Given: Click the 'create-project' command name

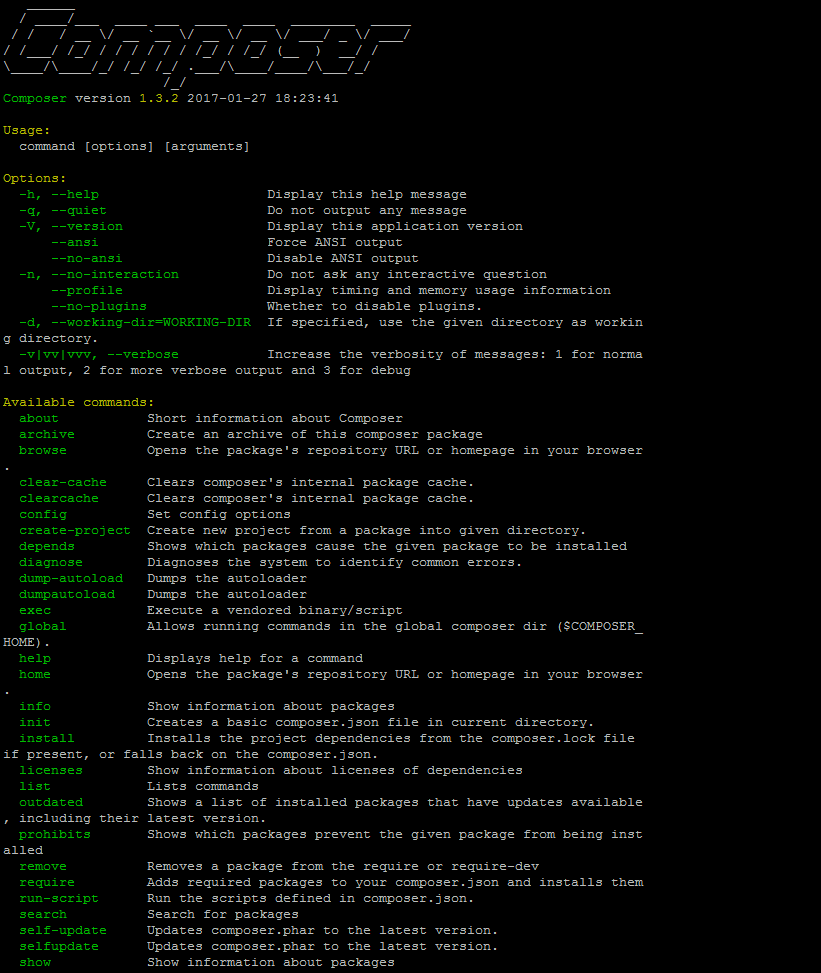Looking at the screenshot, I should tap(74, 531).
